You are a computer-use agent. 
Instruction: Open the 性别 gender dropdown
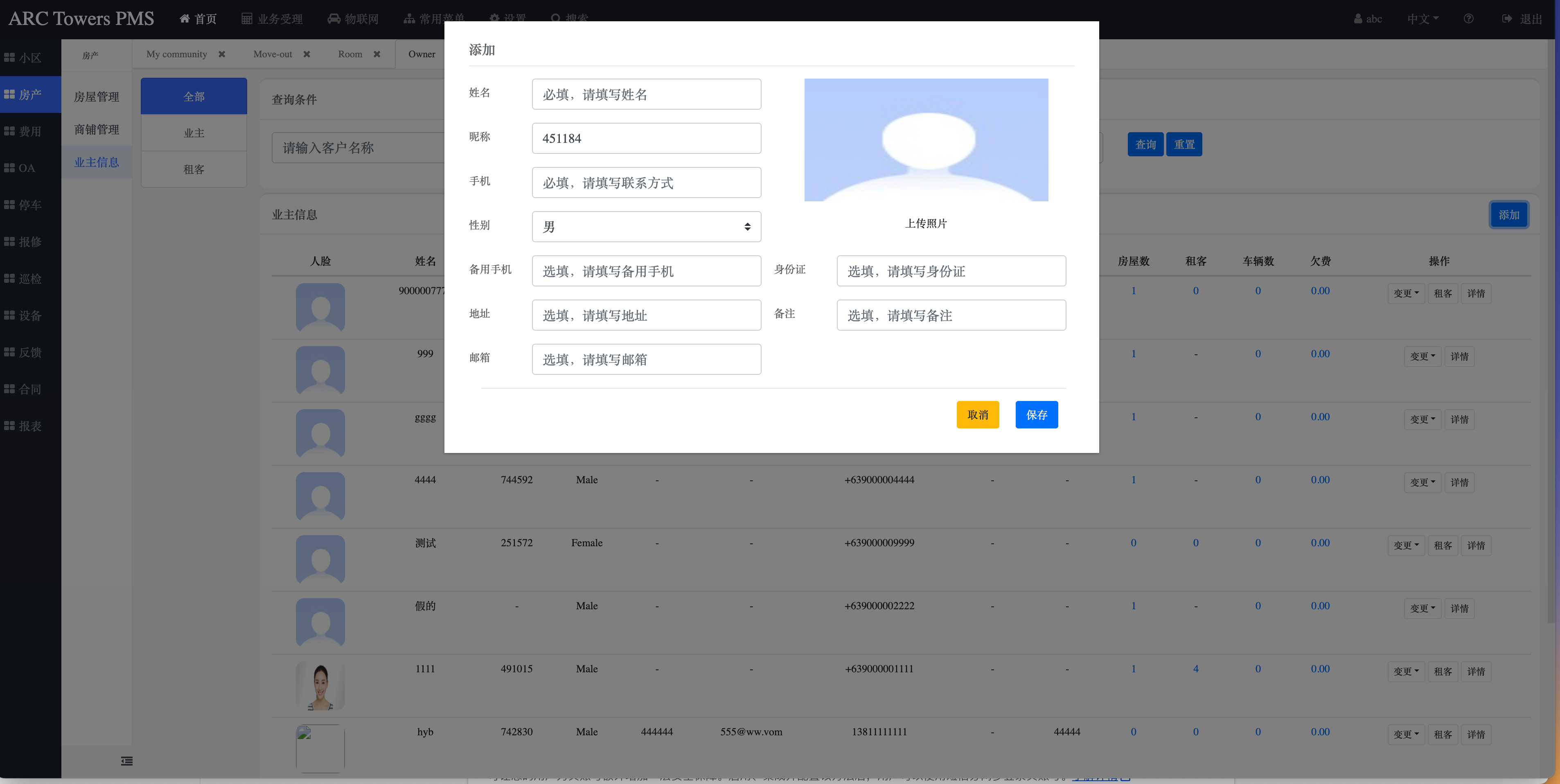click(x=646, y=227)
